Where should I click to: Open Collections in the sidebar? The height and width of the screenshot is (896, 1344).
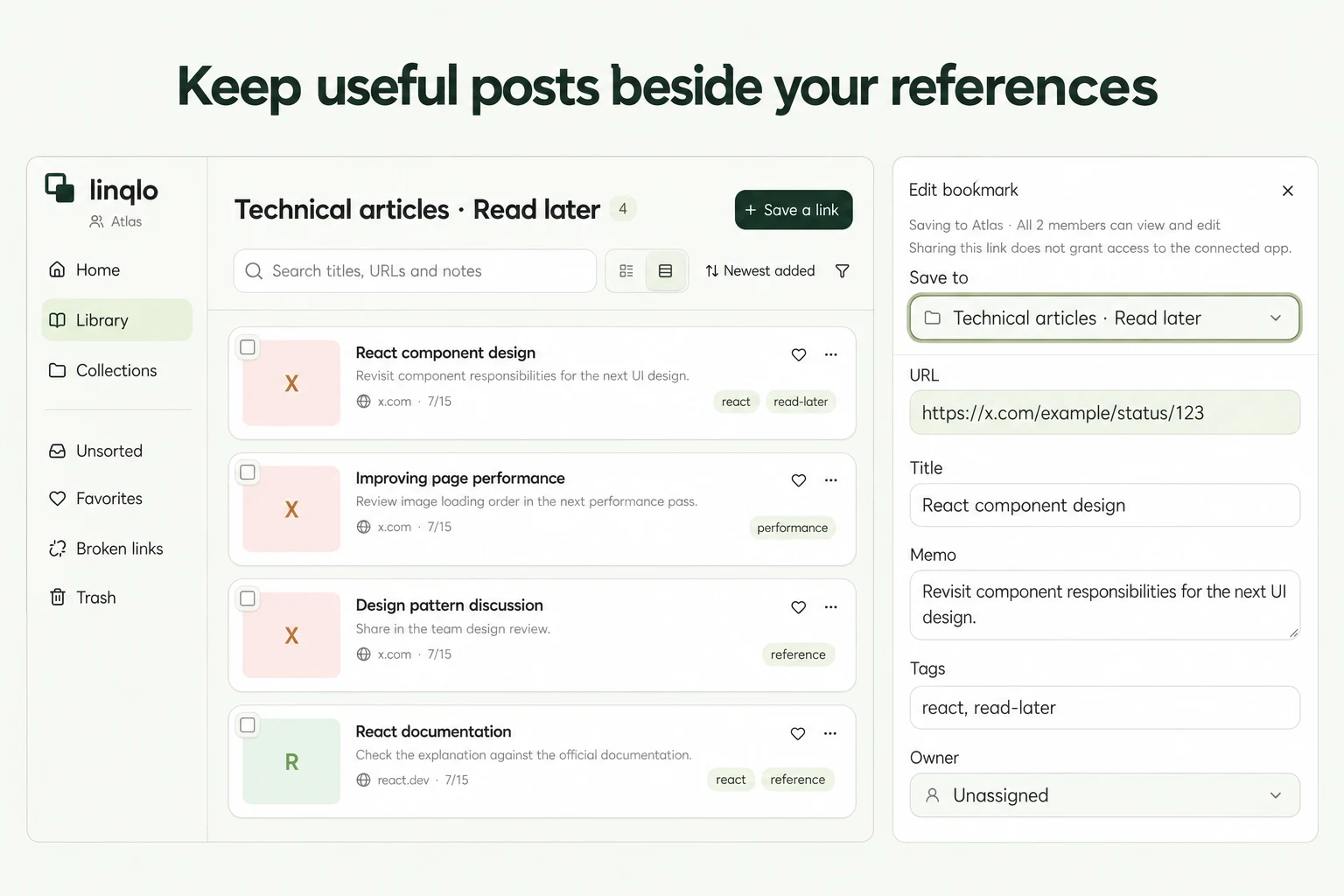pyautogui.click(x=117, y=370)
